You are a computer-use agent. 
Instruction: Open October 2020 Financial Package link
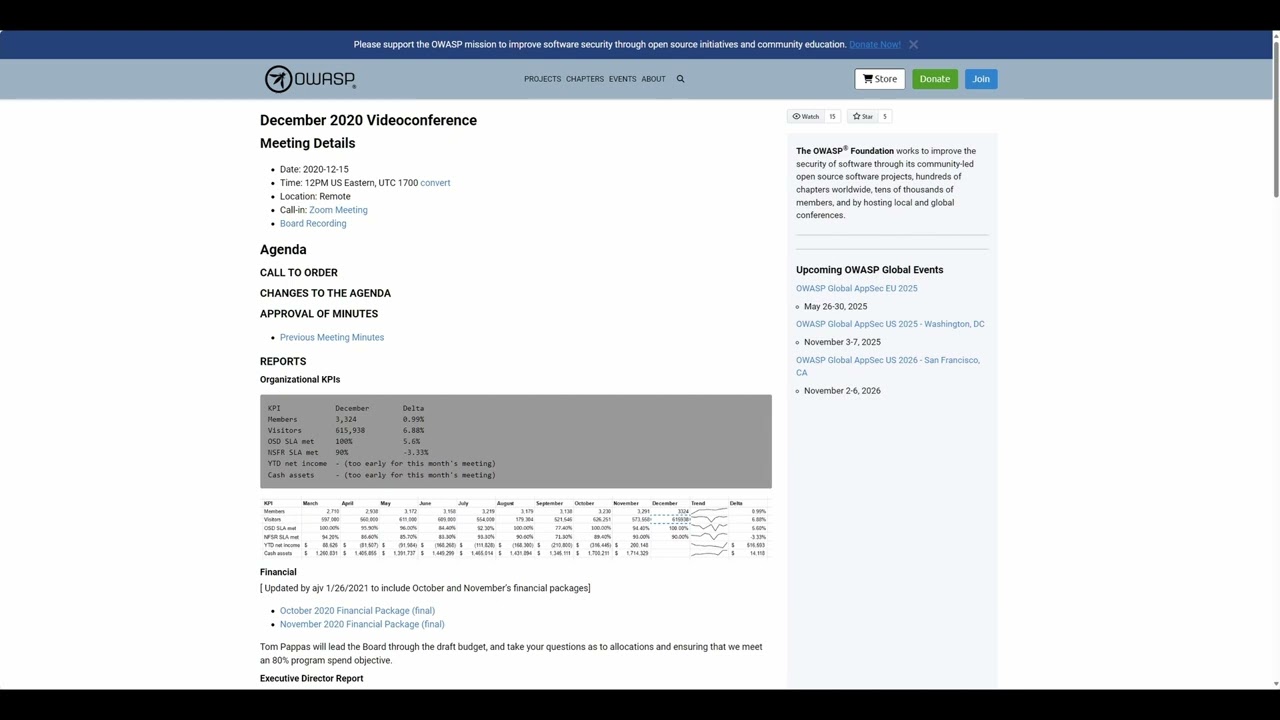pos(357,610)
